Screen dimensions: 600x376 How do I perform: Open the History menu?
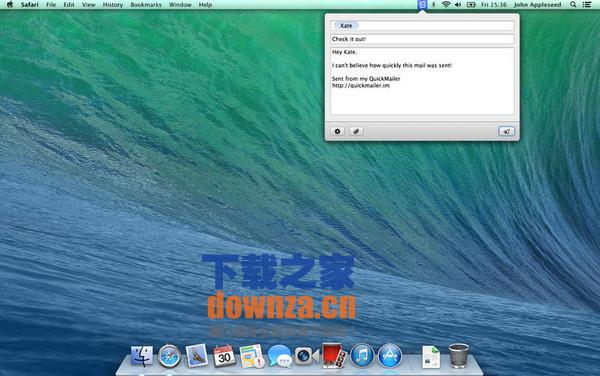pyautogui.click(x=113, y=5)
